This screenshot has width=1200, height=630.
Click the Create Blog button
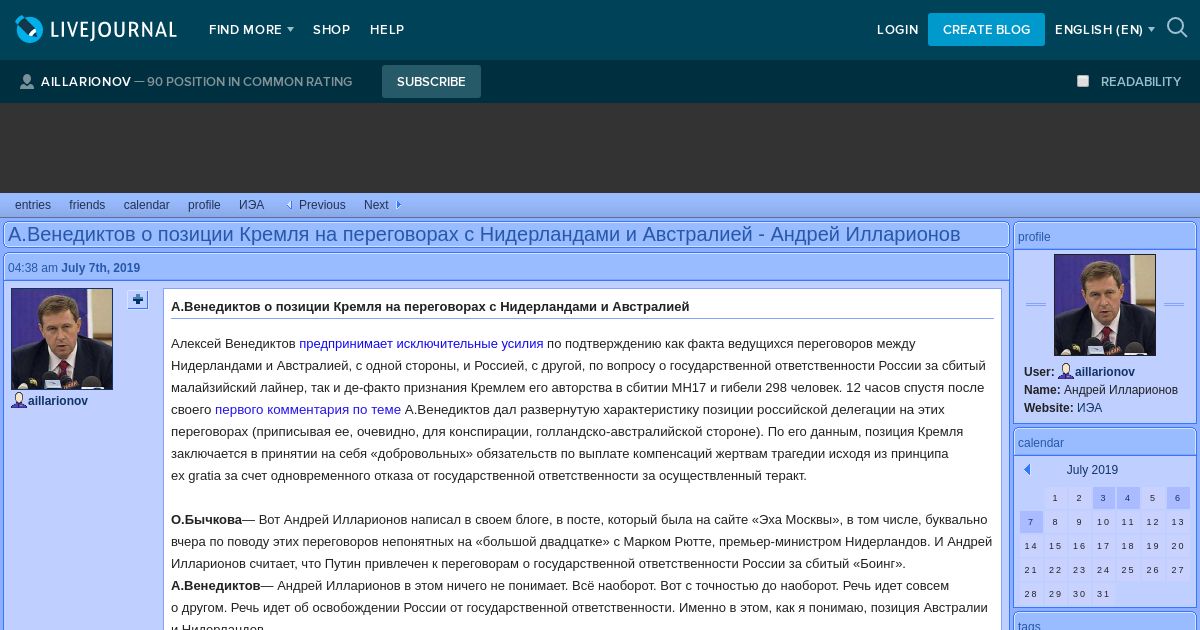pos(986,30)
